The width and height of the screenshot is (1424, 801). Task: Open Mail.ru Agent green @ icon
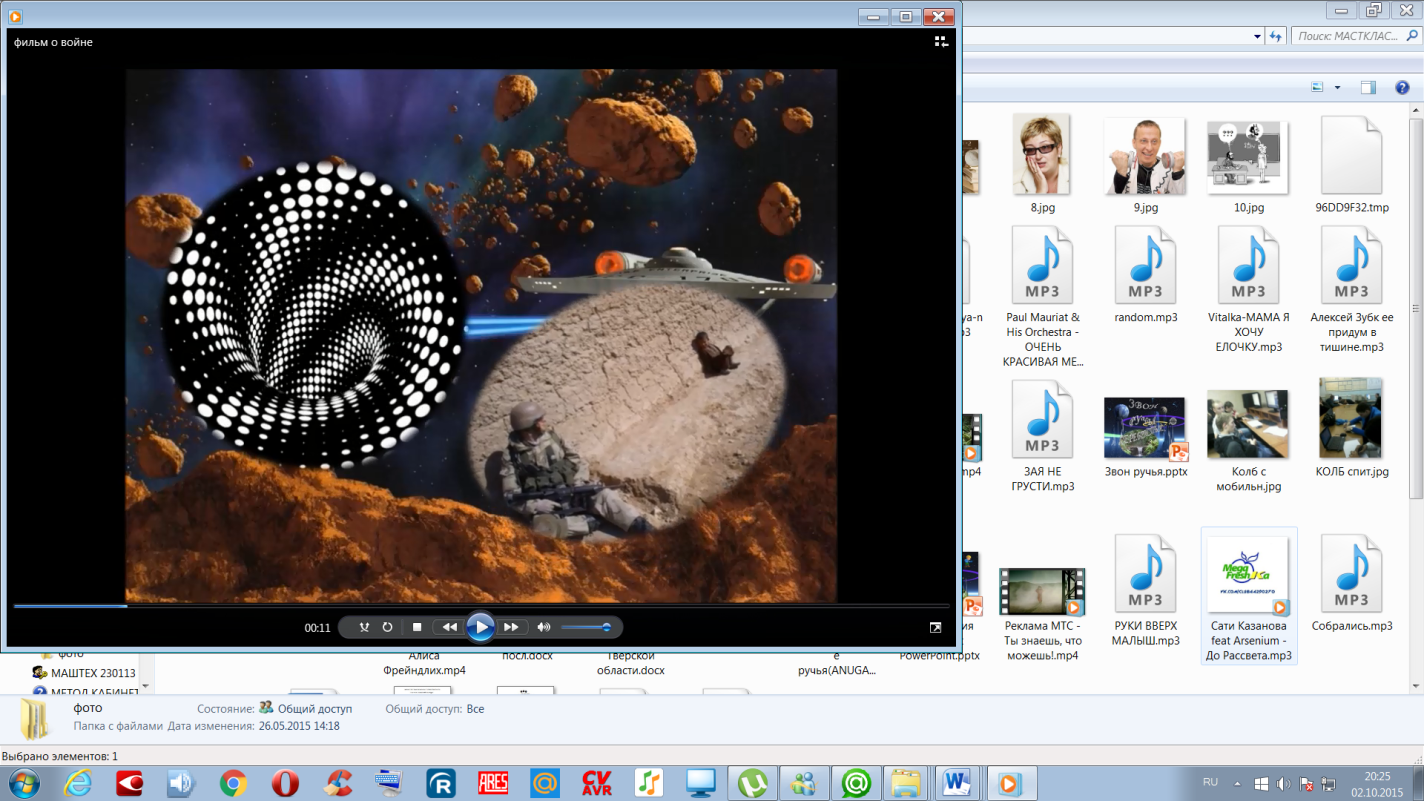(856, 782)
